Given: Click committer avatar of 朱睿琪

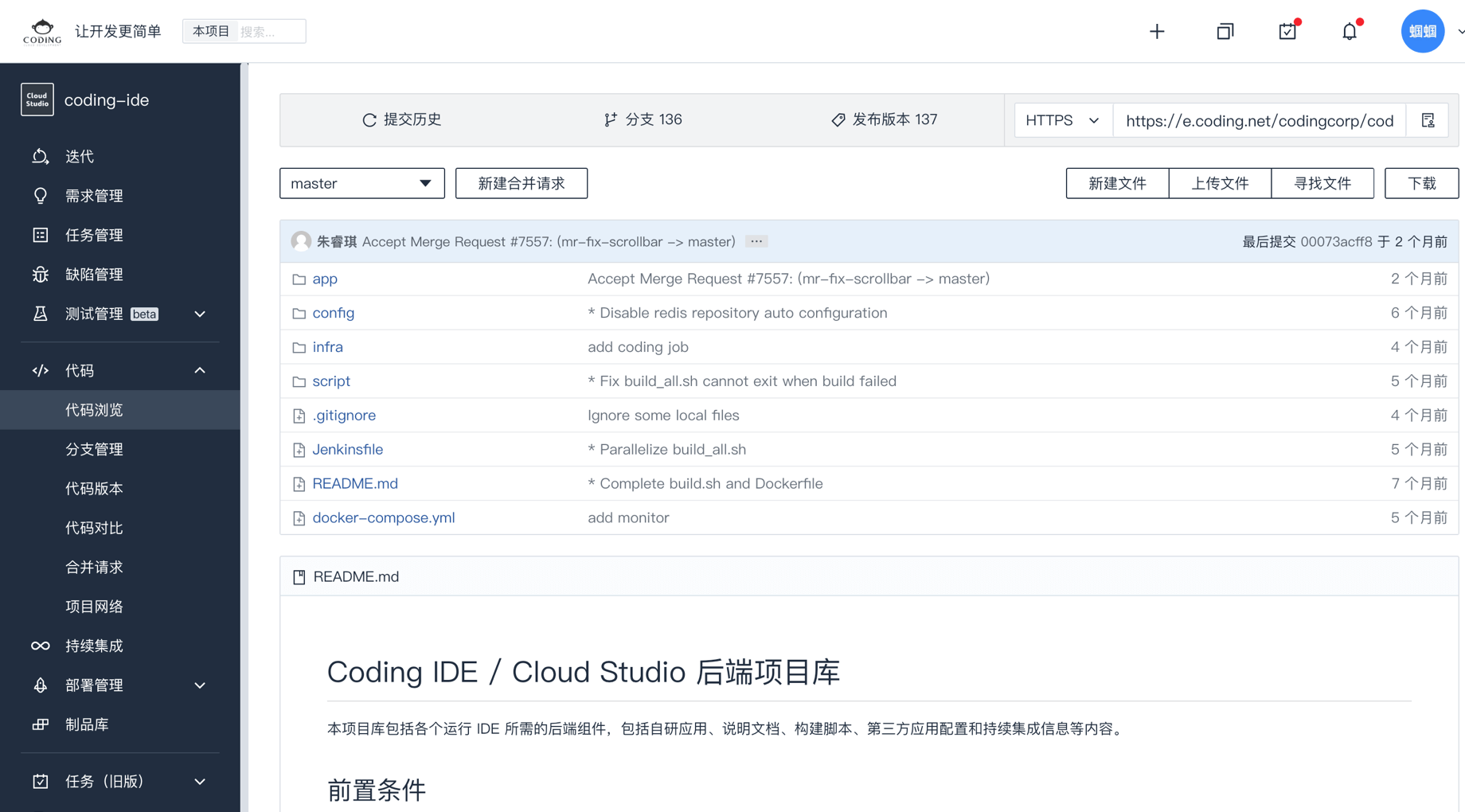Looking at the screenshot, I should pyautogui.click(x=301, y=241).
